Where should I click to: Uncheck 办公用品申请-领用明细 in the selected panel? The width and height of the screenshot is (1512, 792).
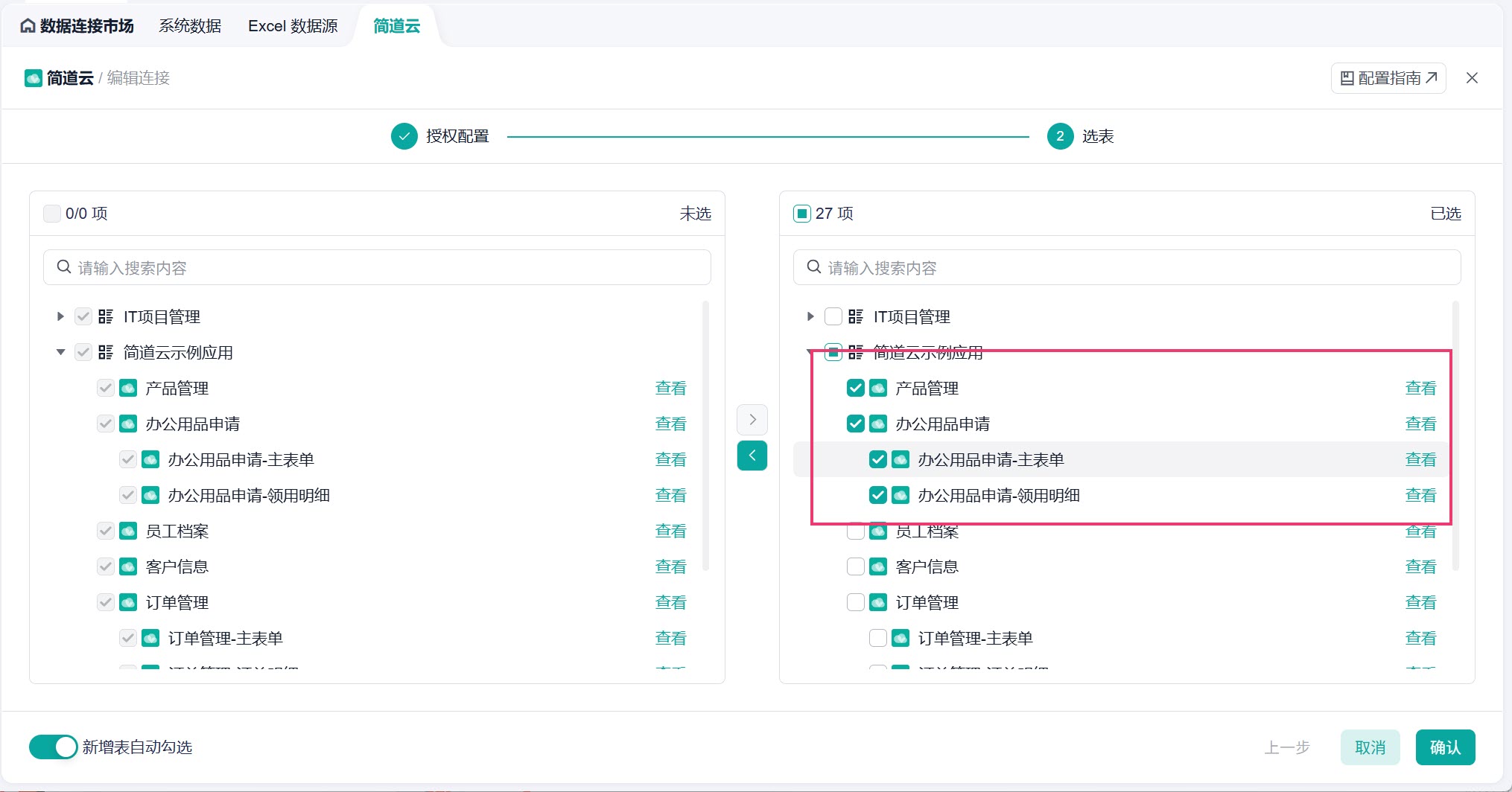point(878,495)
